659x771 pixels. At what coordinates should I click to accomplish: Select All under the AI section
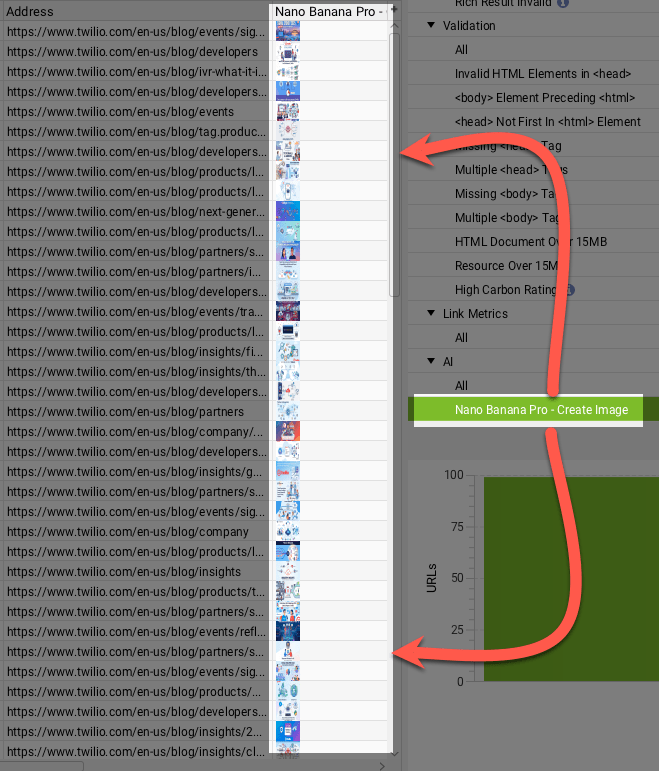tap(461, 386)
